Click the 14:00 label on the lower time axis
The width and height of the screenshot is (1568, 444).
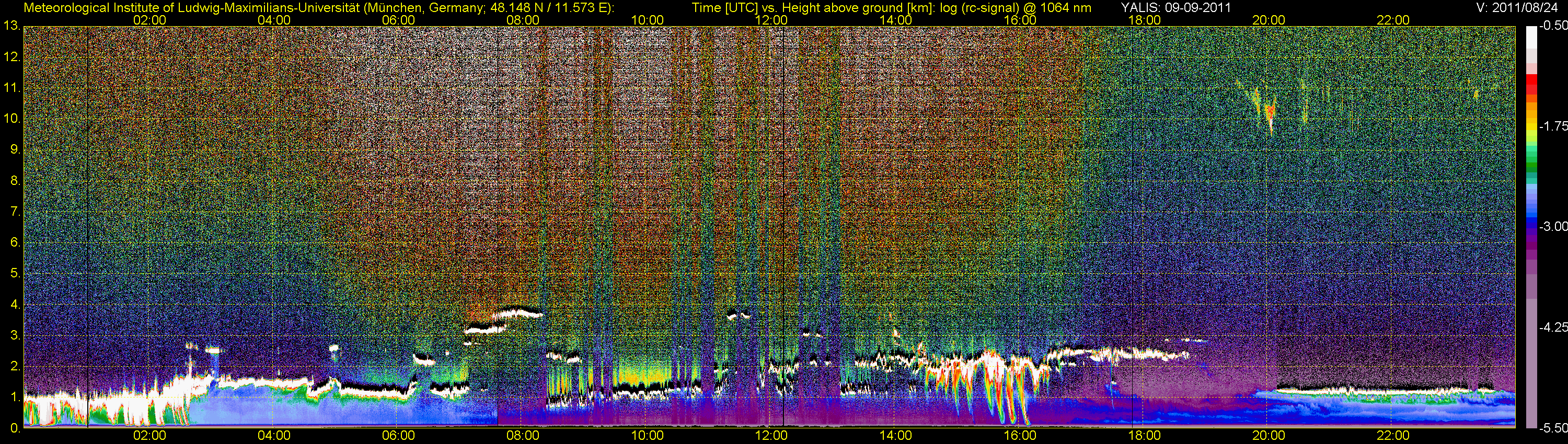pyautogui.click(x=896, y=436)
